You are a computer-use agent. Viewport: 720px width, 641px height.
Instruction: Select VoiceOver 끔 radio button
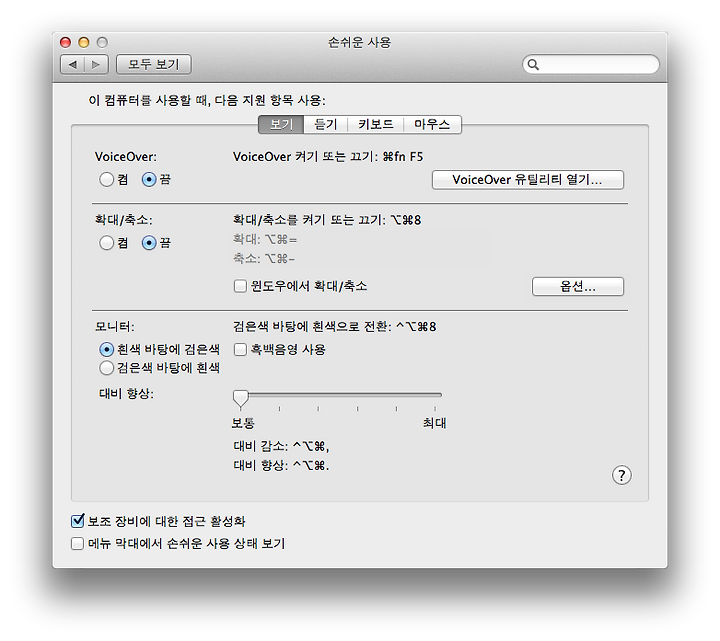[149, 179]
